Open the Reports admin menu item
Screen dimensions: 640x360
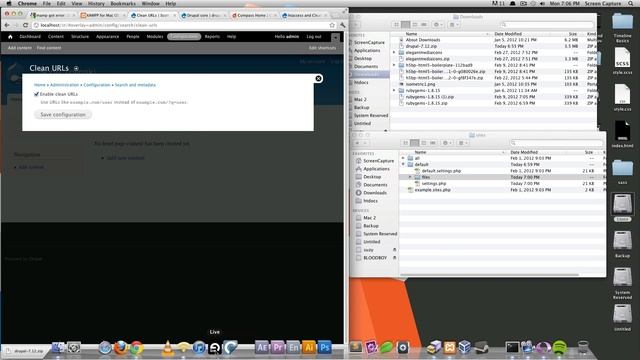[x=212, y=37]
